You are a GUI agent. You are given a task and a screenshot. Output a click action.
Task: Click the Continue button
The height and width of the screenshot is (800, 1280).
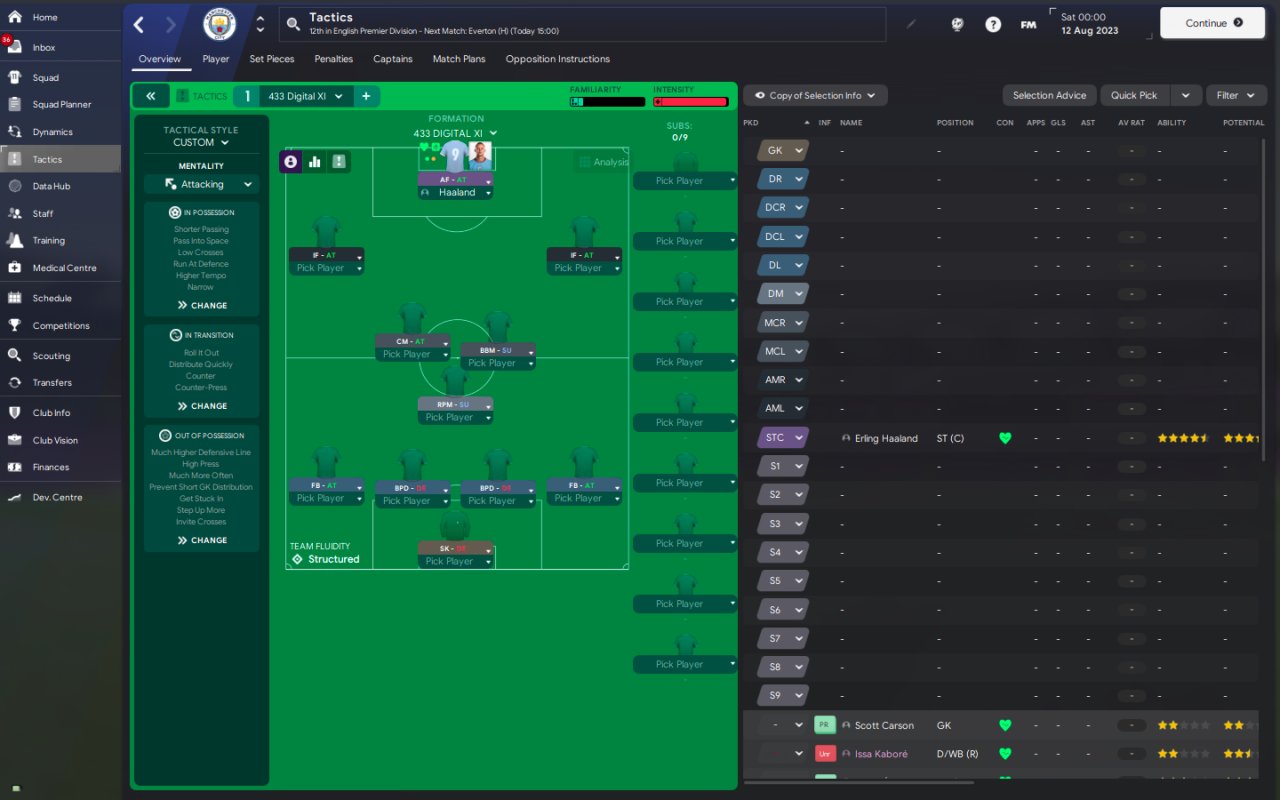pyautogui.click(x=1213, y=23)
